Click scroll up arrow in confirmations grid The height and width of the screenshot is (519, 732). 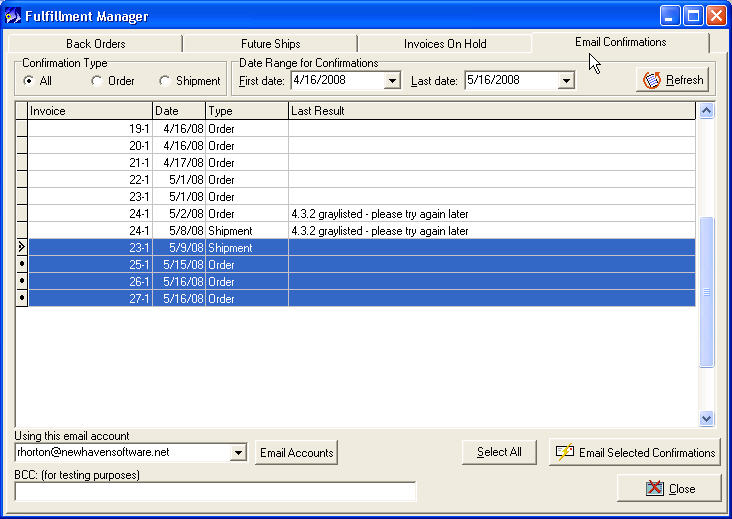coord(706,111)
